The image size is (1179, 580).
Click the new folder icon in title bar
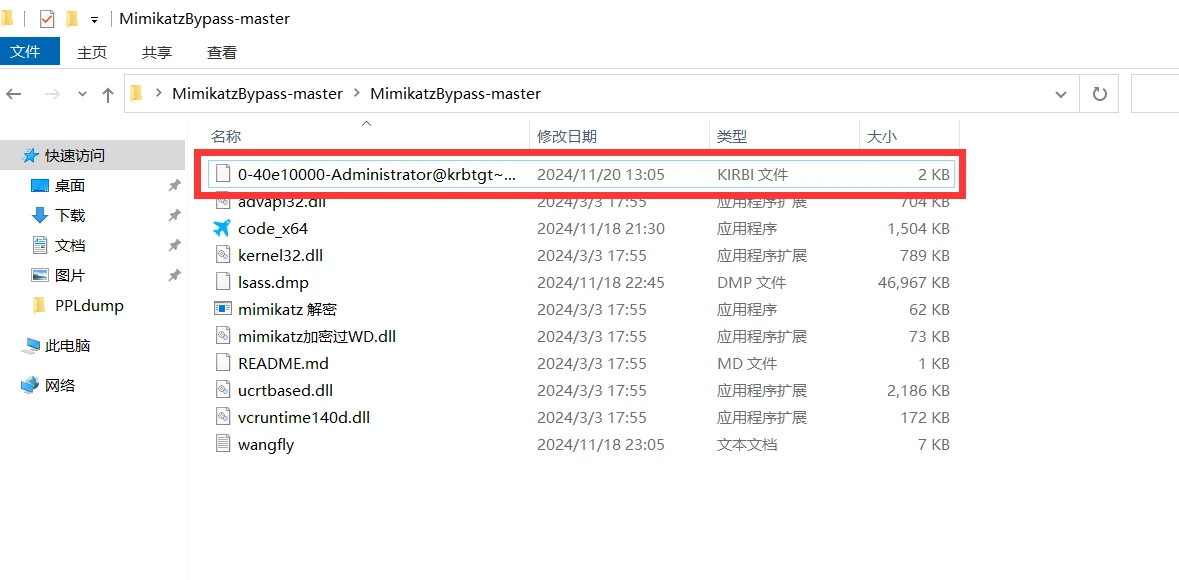pyautogui.click(x=72, y=19)
